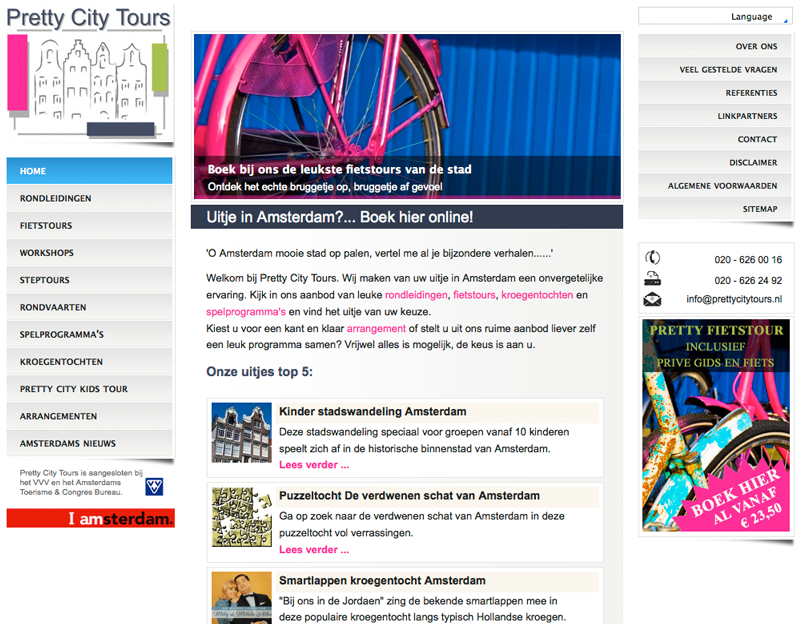Select CONTACT in the right menu
The height and width of the screenshot is (624, 800).
[x=715, y=139]
